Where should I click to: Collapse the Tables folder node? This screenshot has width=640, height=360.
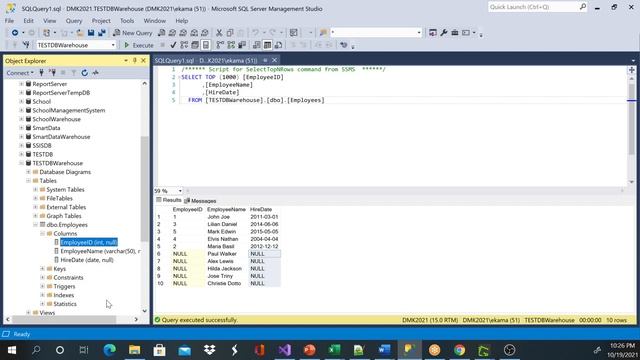(28, 181)
